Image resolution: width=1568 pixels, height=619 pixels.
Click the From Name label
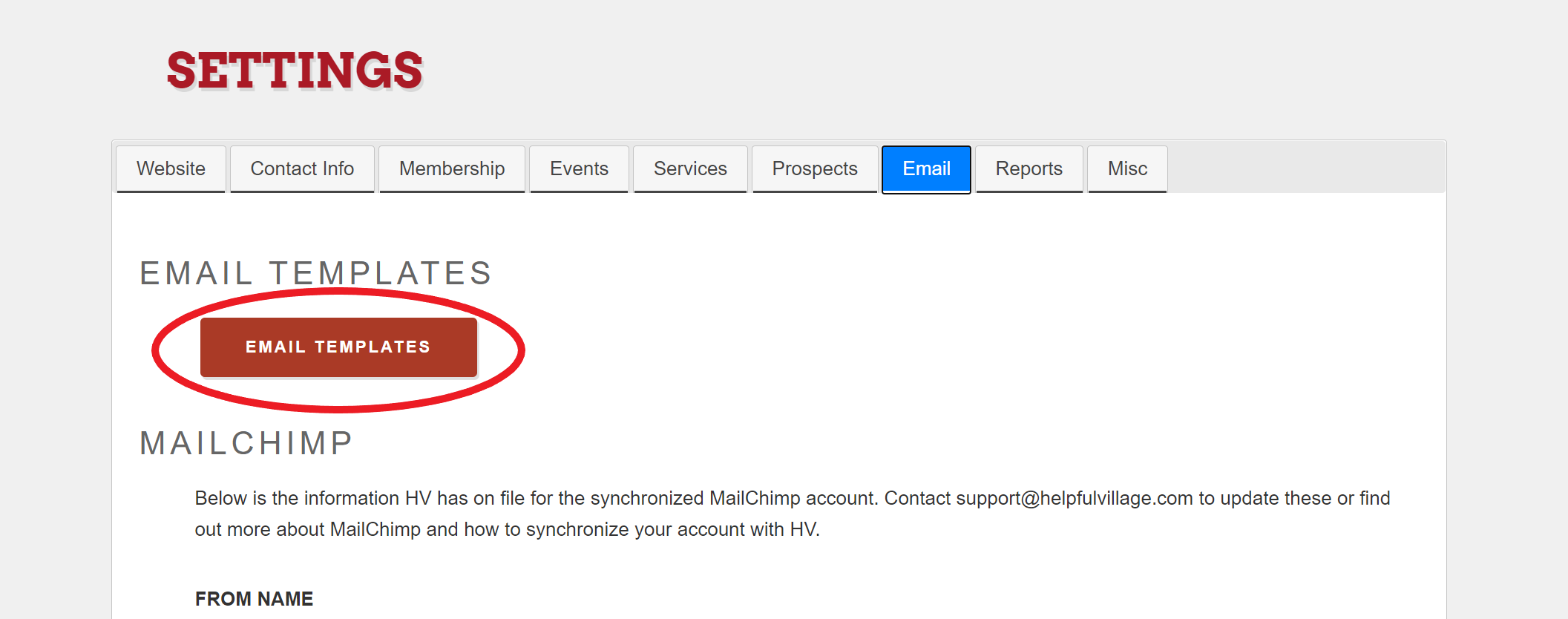pyautogui.click(x=254, y=599)
